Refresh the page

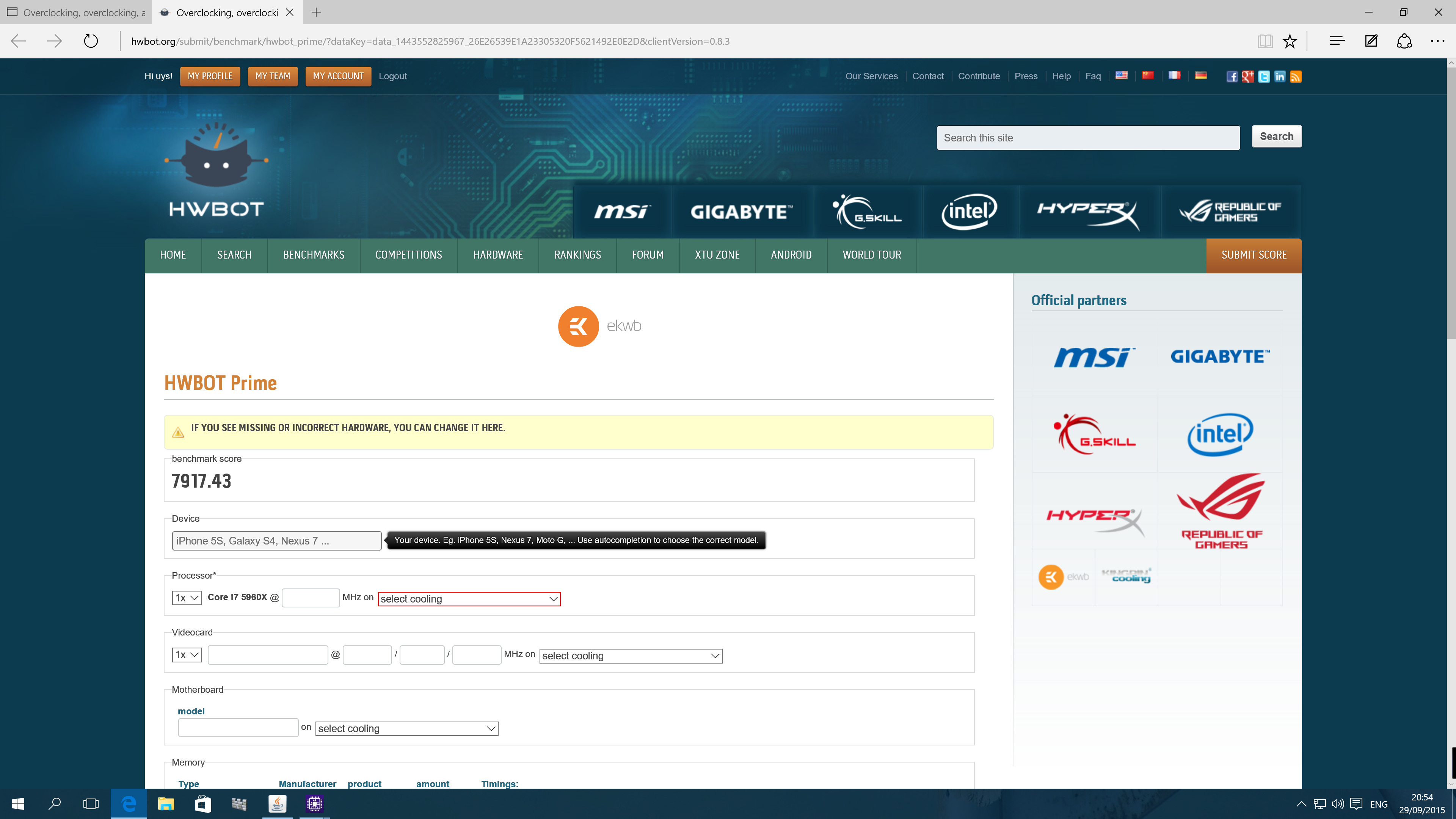point(91,41)
